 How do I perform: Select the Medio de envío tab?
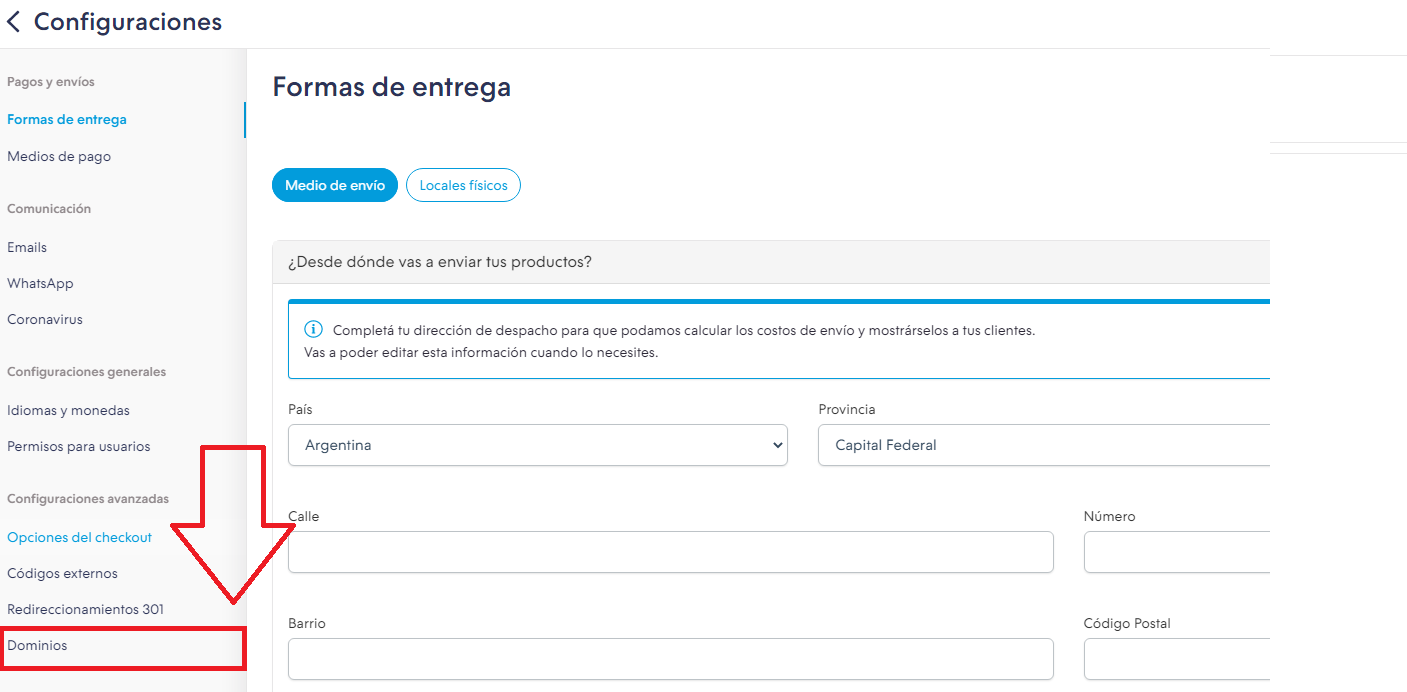[335, 185]
